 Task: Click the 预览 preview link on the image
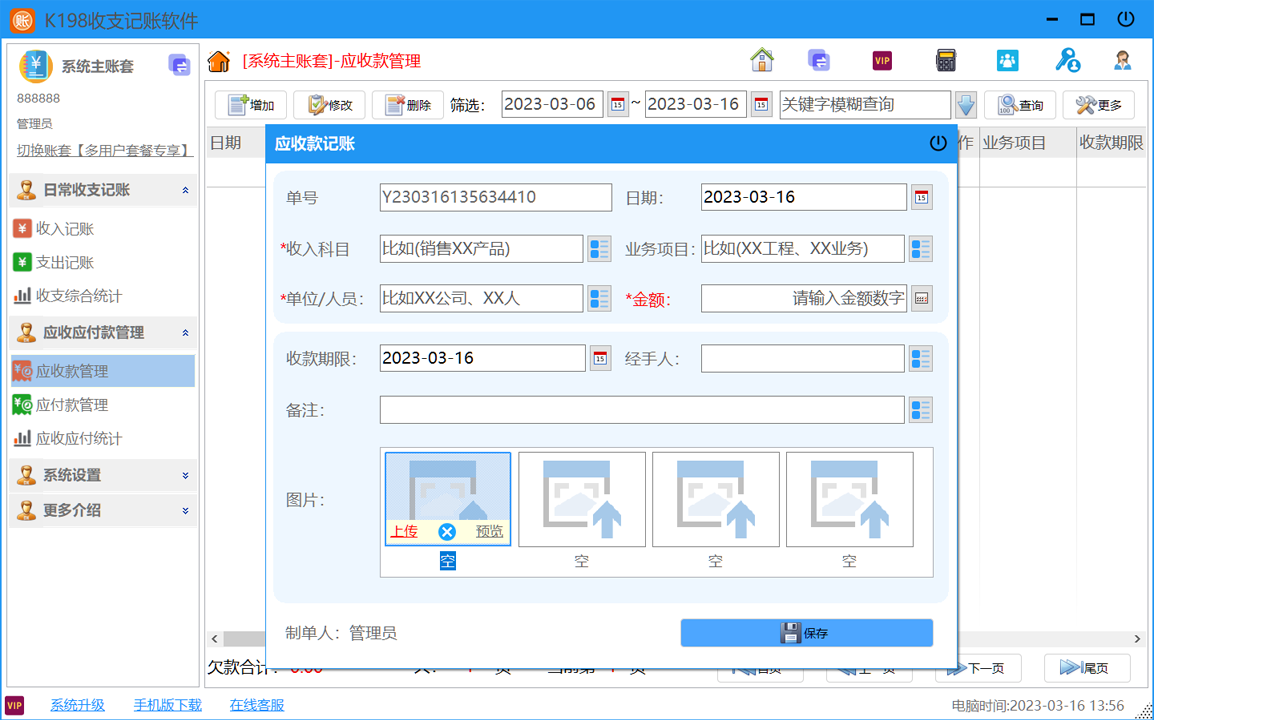point(489,531)
